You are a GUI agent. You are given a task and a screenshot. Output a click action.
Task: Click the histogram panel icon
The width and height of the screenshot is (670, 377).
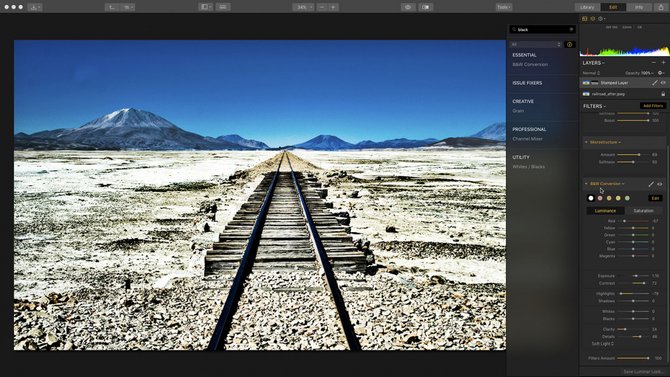[585, 19]
